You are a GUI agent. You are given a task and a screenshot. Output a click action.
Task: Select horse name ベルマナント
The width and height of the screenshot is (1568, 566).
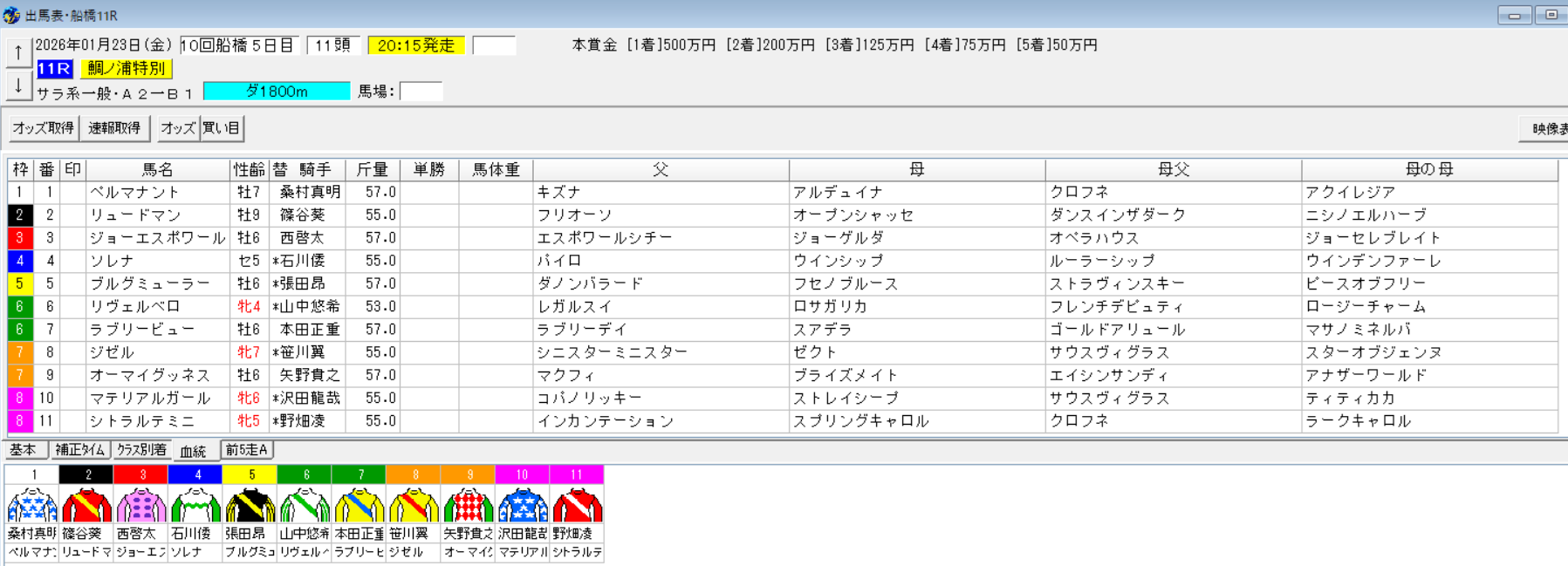[134, 192]
